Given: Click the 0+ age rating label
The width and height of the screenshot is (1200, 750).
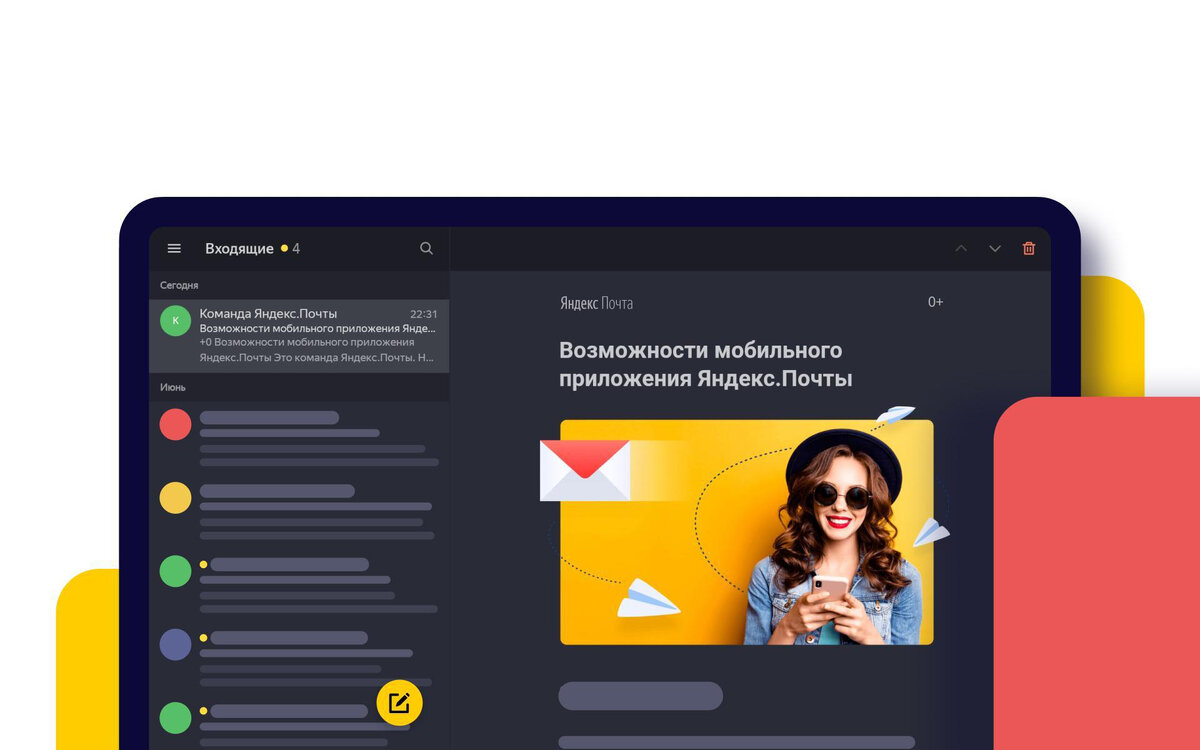Looking at the screenshot, I should 935,302.
